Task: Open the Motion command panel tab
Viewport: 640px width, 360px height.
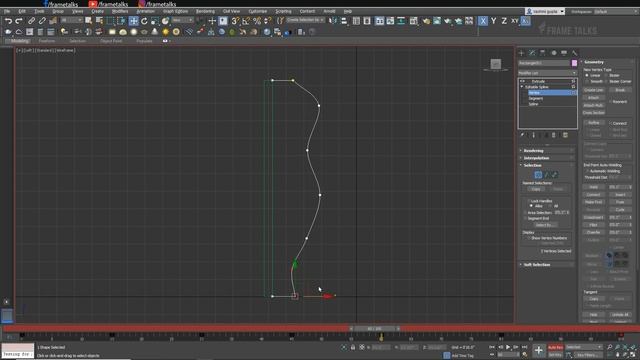Action: click(553, 53)
